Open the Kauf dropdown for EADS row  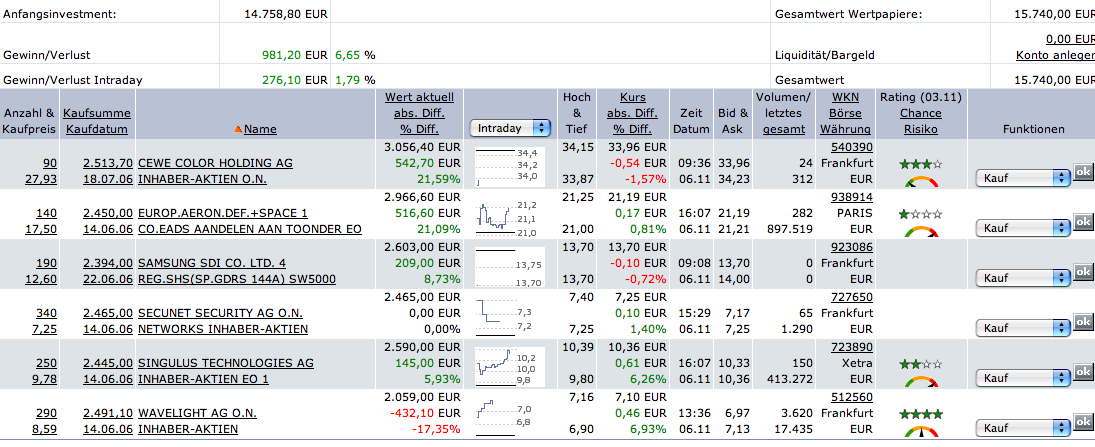pos(1022,228)
